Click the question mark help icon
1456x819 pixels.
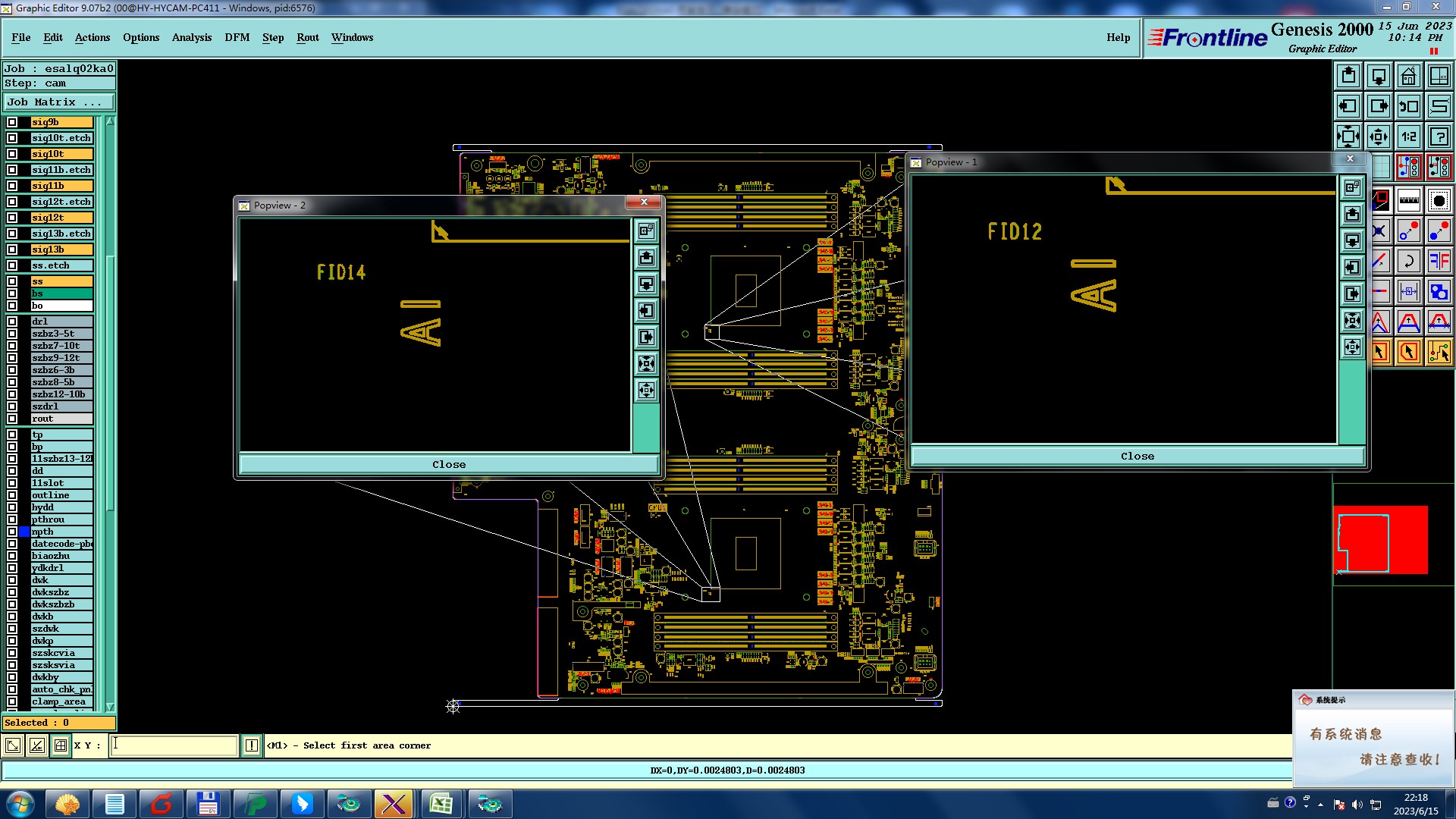point(1439,136)
